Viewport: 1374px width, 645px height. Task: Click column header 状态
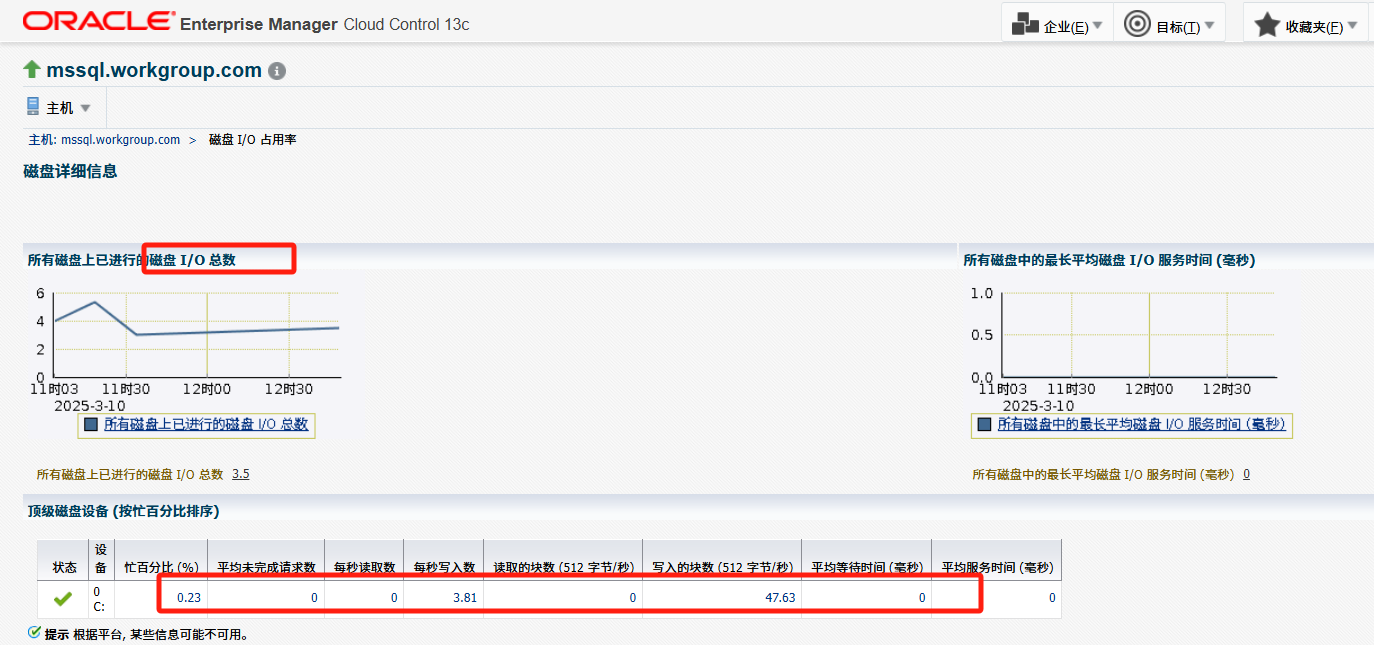(x=64, y=568)
